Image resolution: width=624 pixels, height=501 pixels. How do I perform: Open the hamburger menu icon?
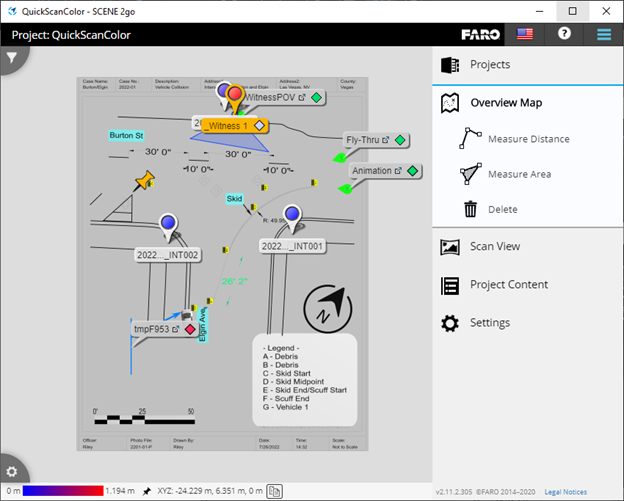point(604,35)
